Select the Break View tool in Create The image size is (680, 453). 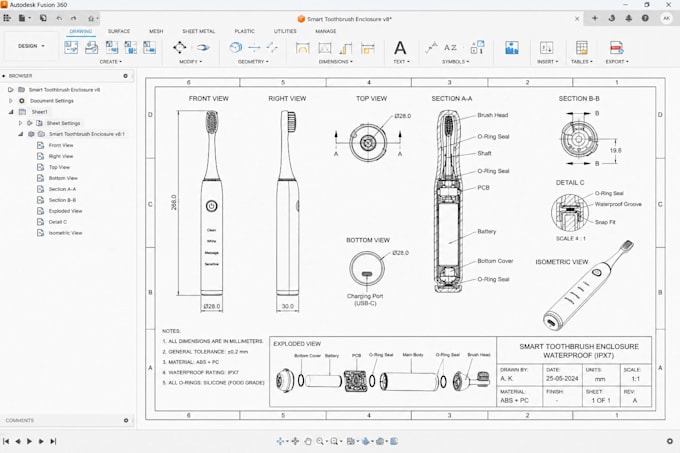tap(149, 47)
